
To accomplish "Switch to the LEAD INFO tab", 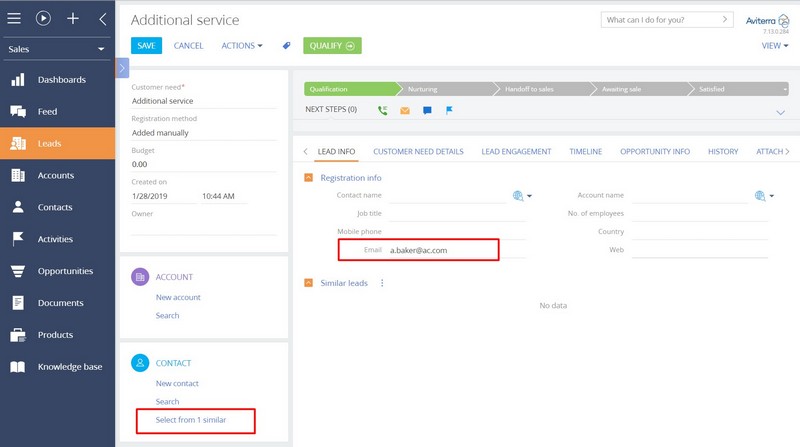I will 336,152.
